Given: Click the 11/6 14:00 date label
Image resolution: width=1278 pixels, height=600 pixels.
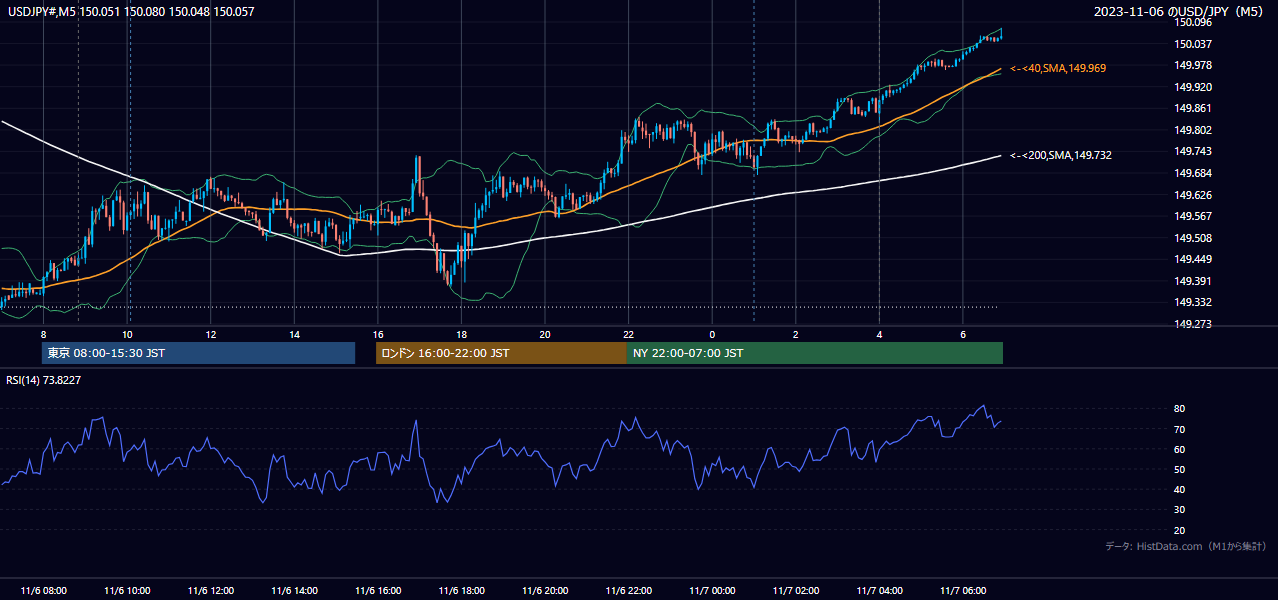Looking at the screenshot, I should 294,590.
